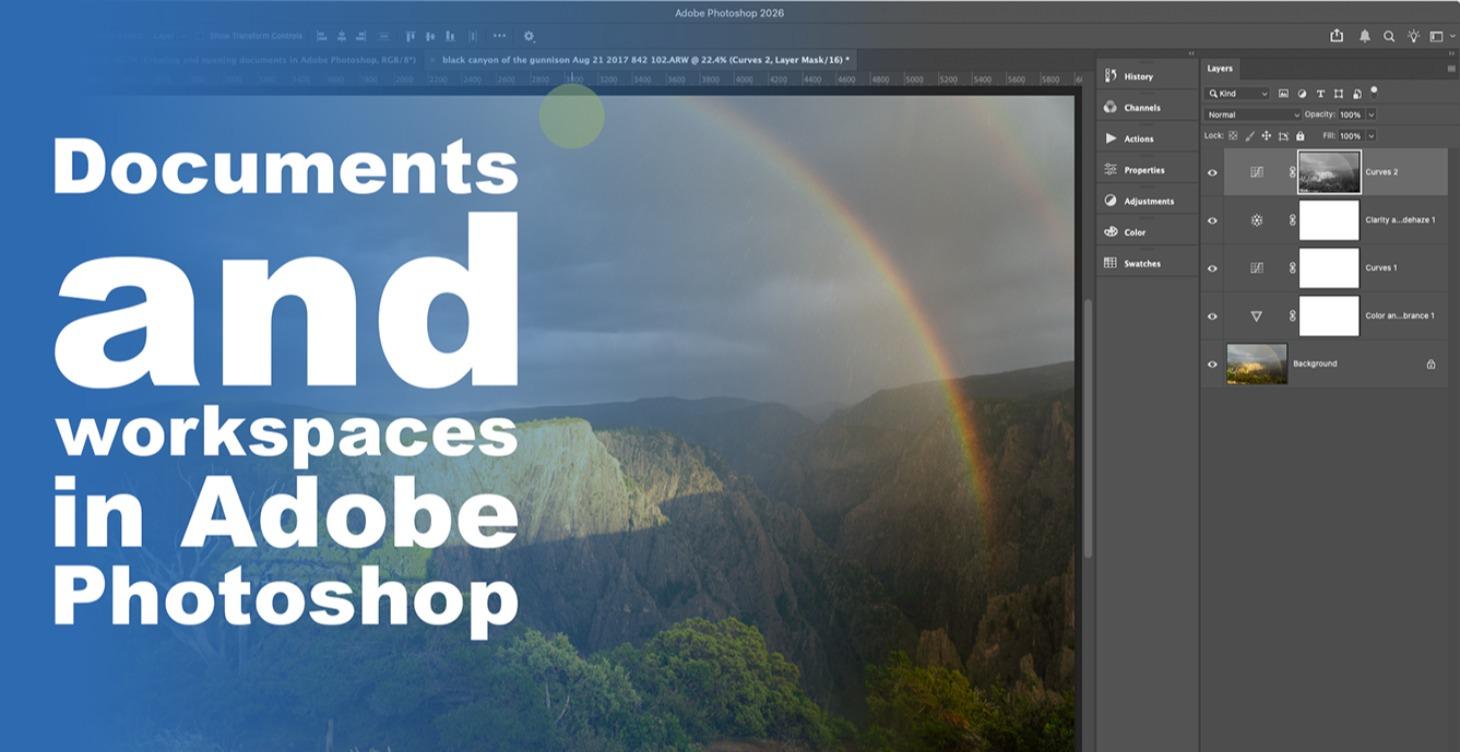Filter layers by shape layers icon
This screenshot has width=1460, height=752.
click(x=1338, y=94)
